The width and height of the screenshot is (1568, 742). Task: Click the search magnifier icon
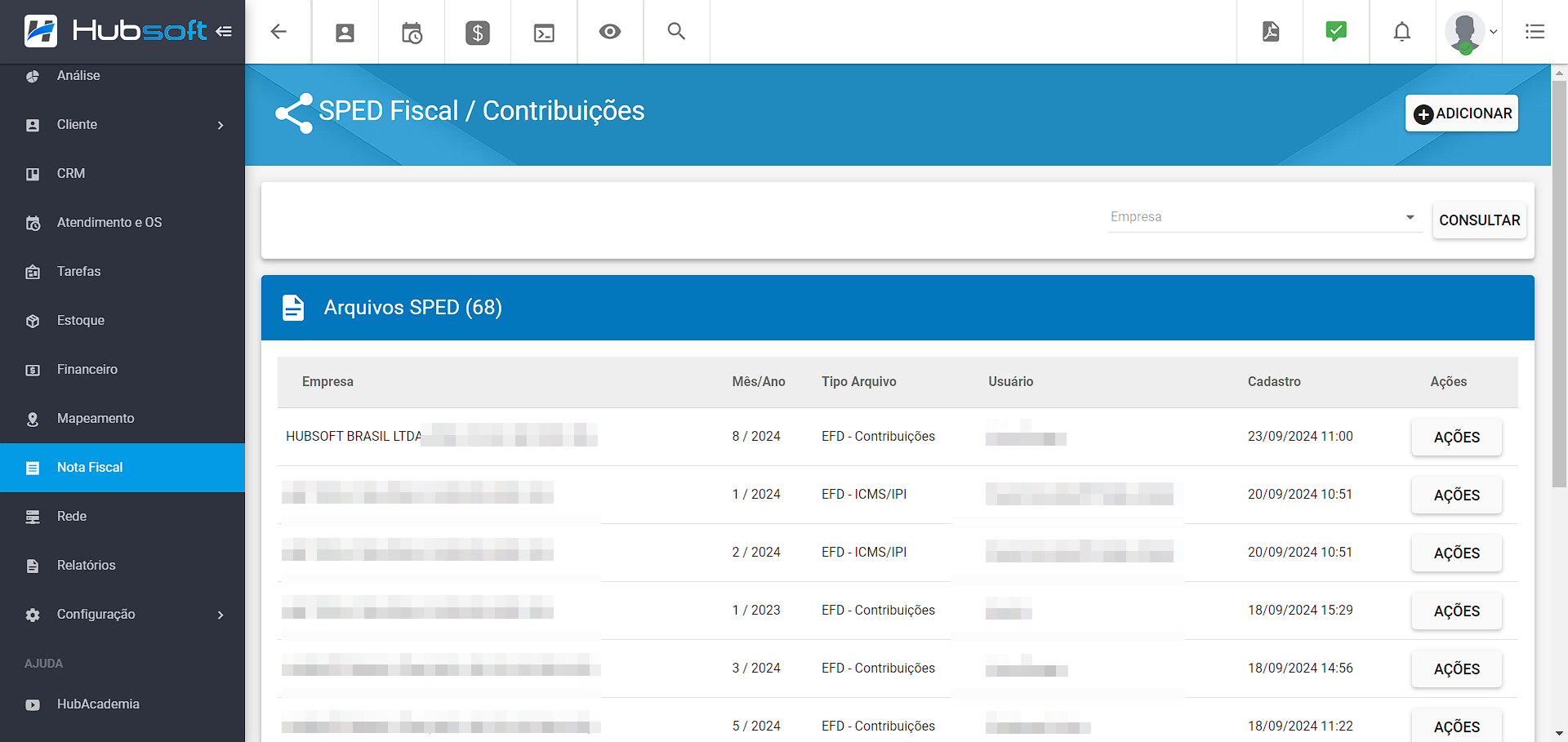coord(676,32)
